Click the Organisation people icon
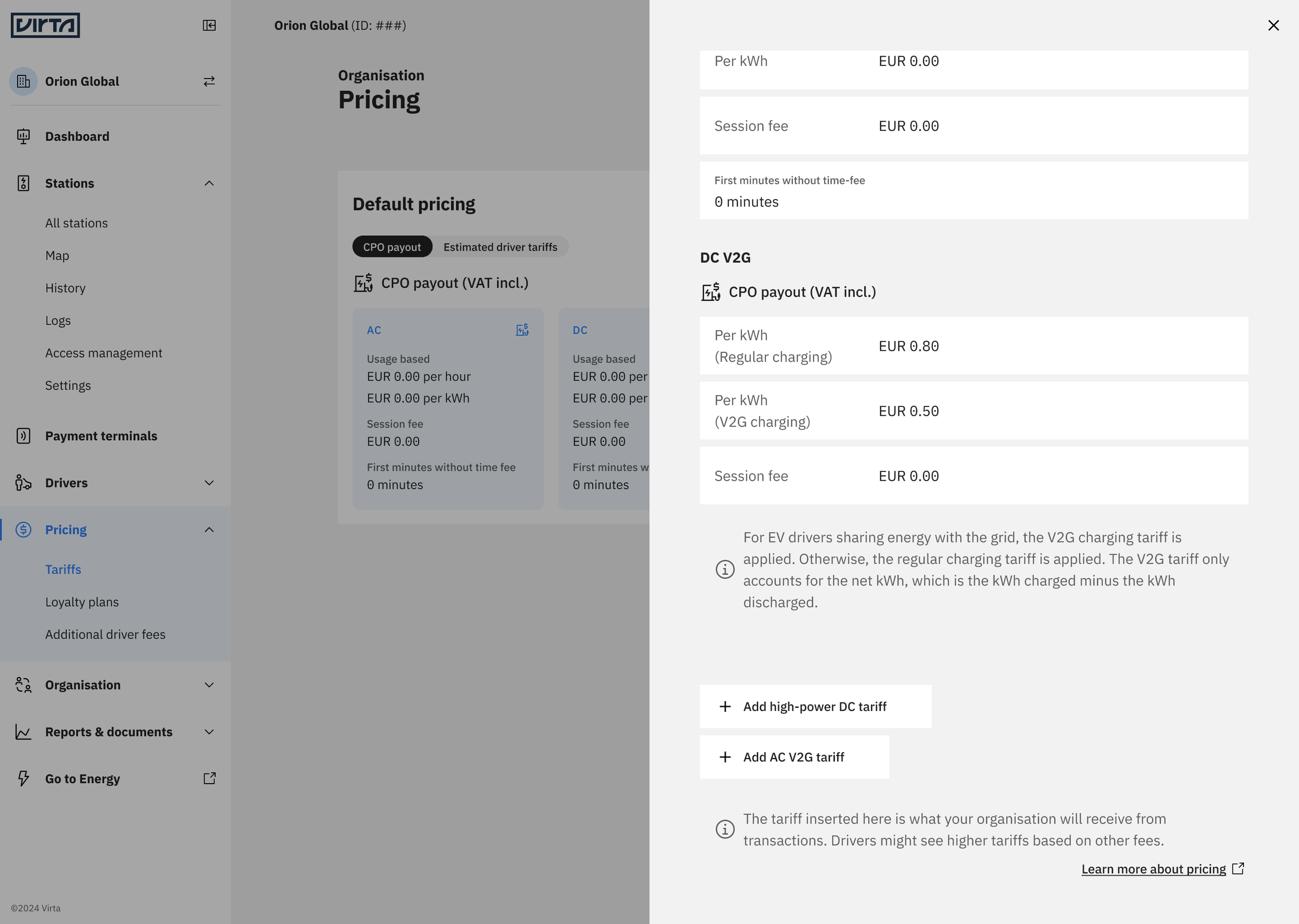1299x924 pixels. [x=23, y=685]
